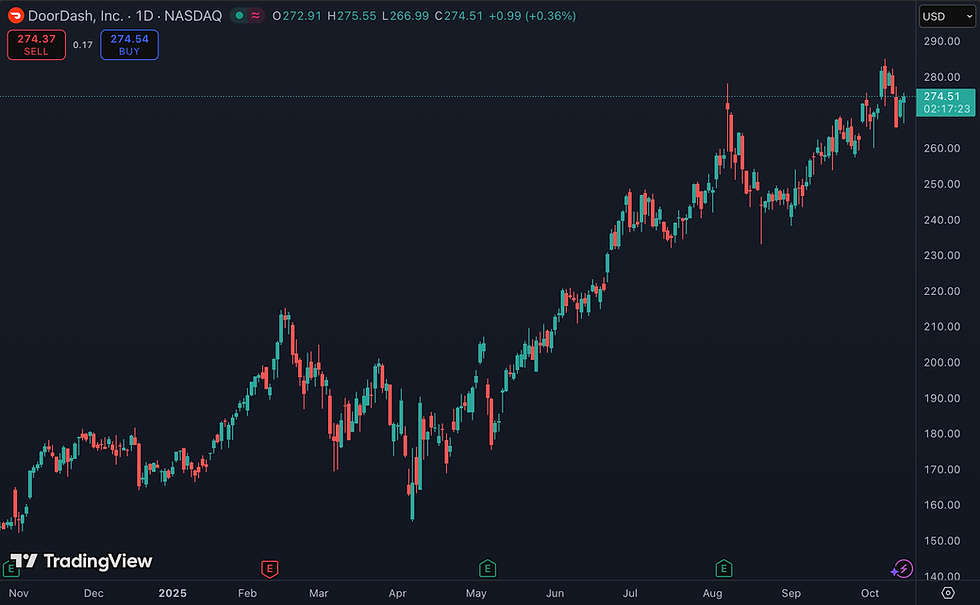Click the Aug label on time axis
This screenshot has height=605, width=980.
712,593
